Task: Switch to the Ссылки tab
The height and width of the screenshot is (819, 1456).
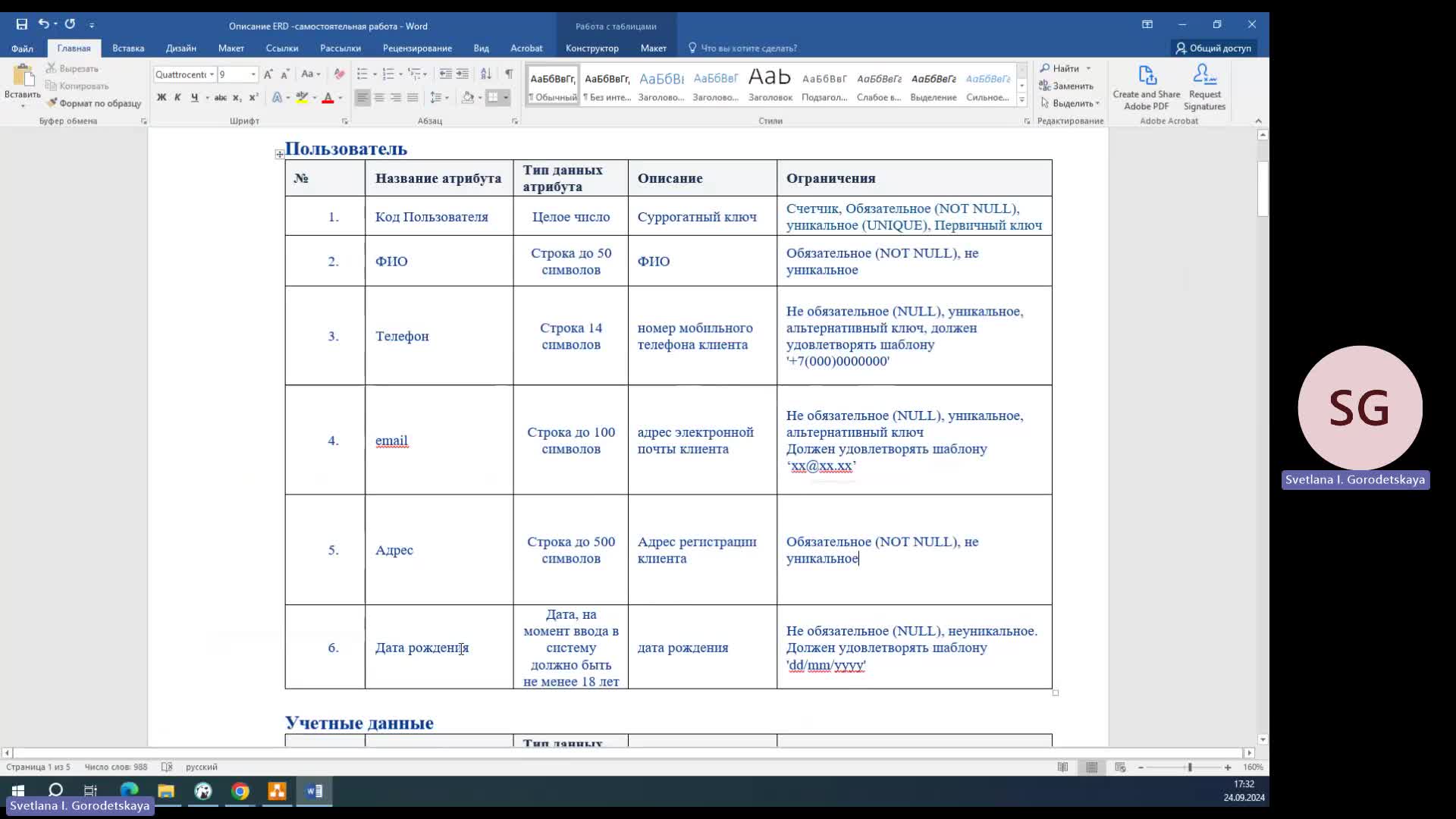Action: 282,48
